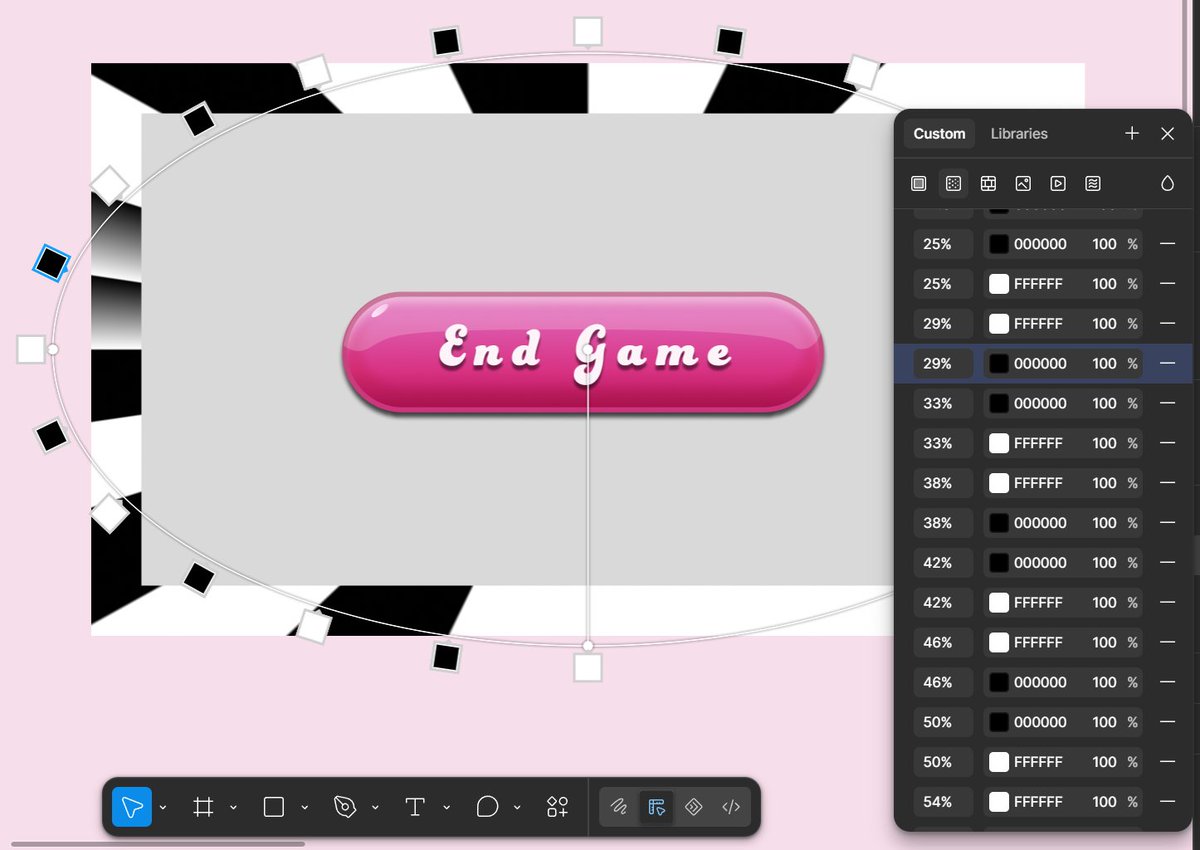Edit position field of 38% 000000 stop
Screen dimensions: 1200x850
tap(943, 523)
